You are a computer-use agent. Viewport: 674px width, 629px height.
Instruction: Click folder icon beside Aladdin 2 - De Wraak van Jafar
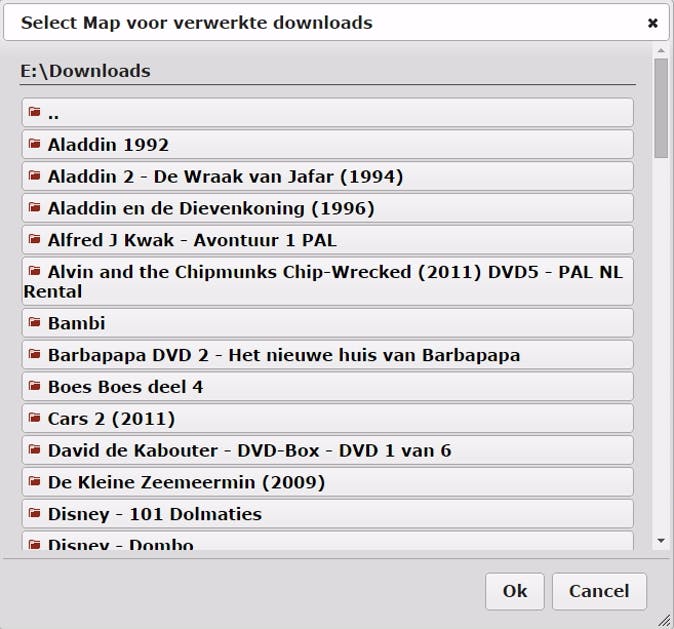point(34,175)
